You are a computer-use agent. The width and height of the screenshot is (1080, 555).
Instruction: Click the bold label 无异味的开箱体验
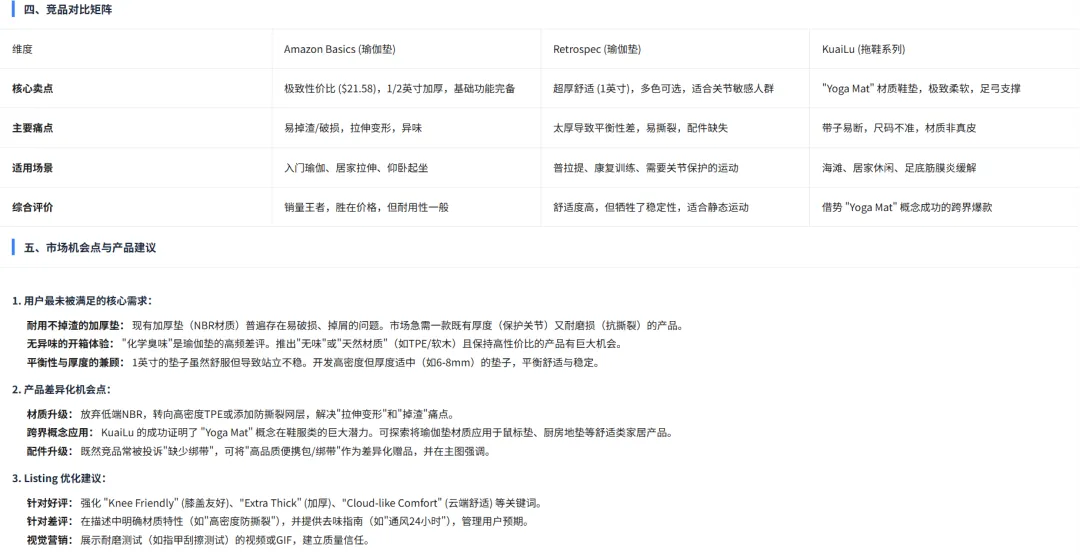71,344
